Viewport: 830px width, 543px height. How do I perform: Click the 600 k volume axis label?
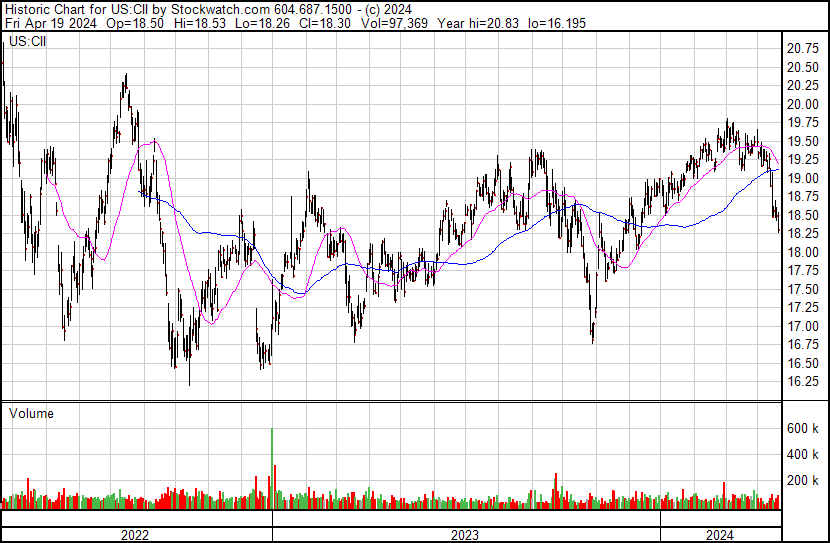click(x=803, y=428)
